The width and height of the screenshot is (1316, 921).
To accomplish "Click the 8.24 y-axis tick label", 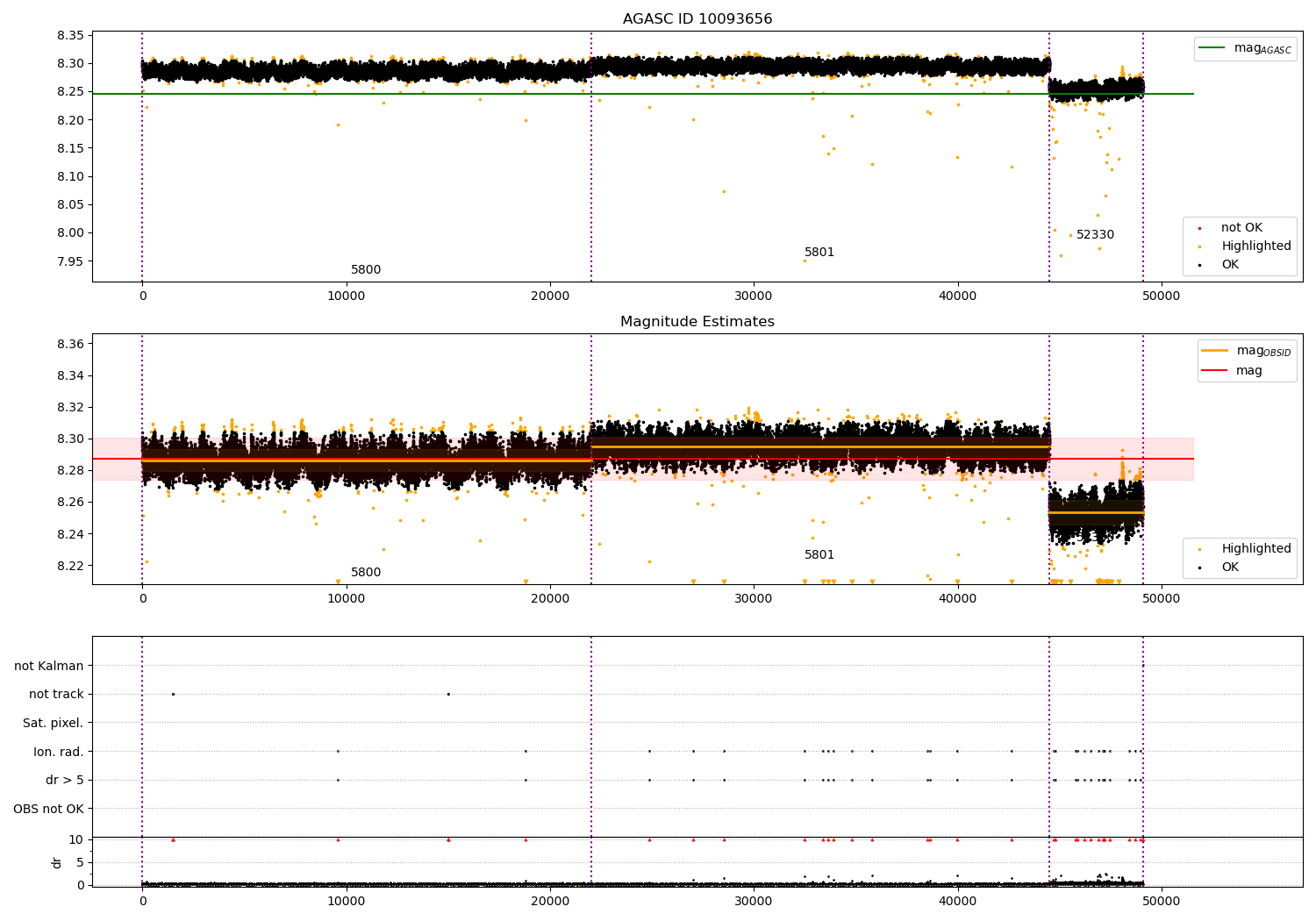I will [x=69, y=534].
